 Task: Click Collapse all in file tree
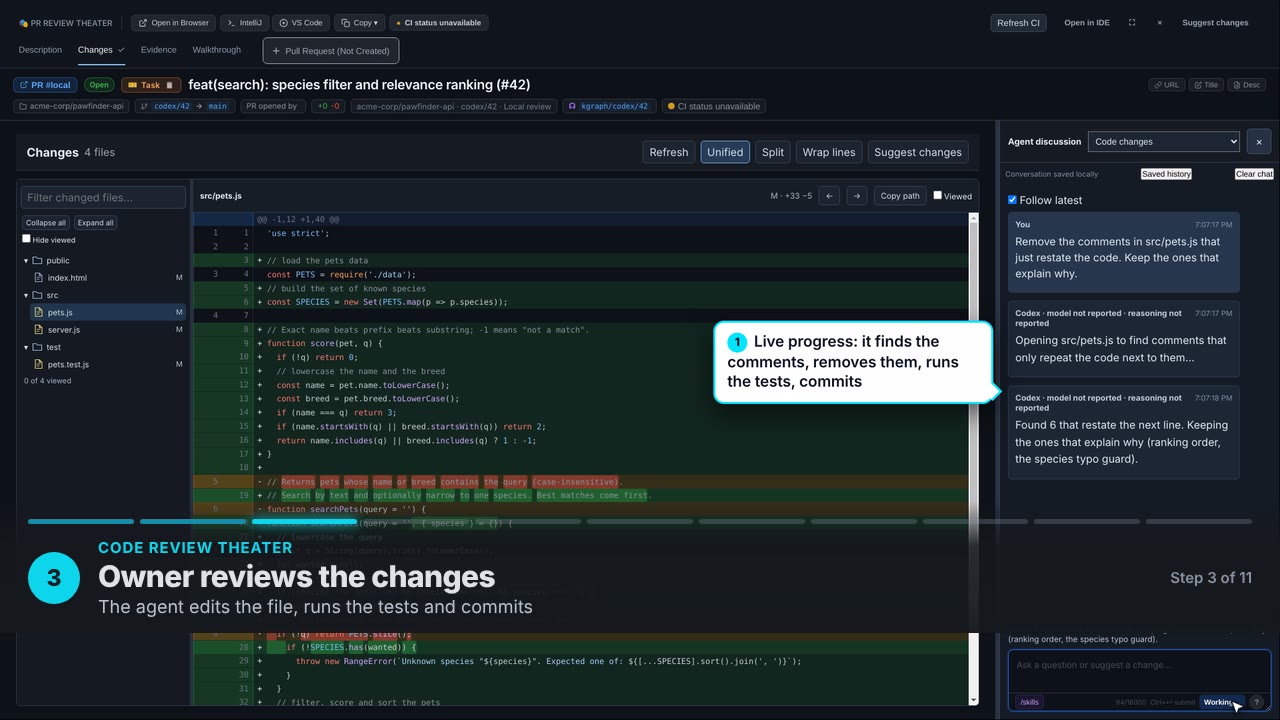pyautogui.click(x=46, y=223)
